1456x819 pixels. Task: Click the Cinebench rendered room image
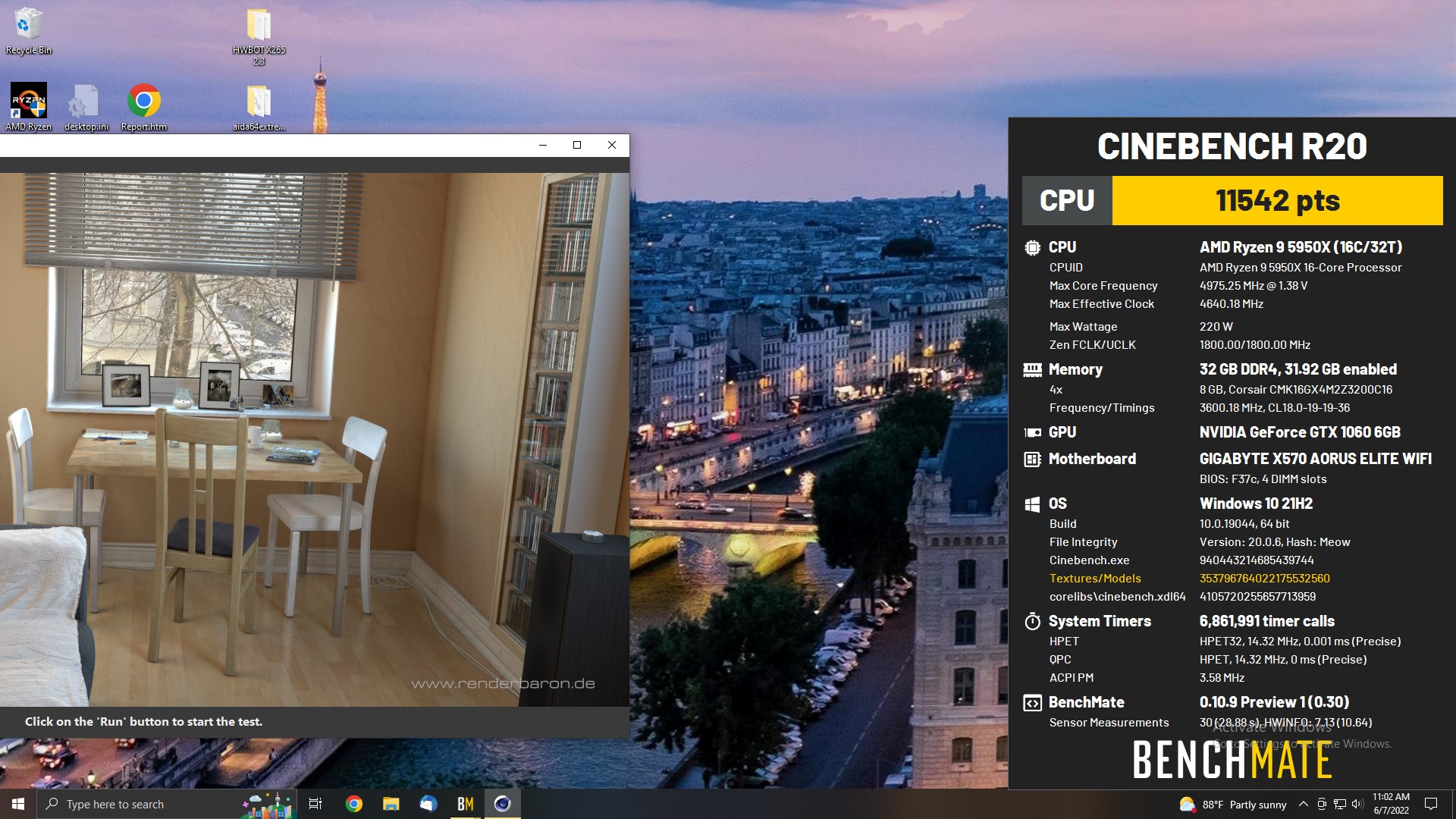tap(315, 440)
